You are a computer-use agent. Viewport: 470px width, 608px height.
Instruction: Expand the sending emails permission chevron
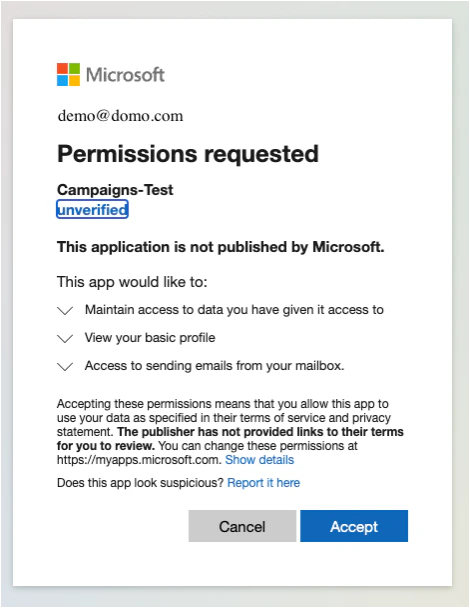pos(65,366)
